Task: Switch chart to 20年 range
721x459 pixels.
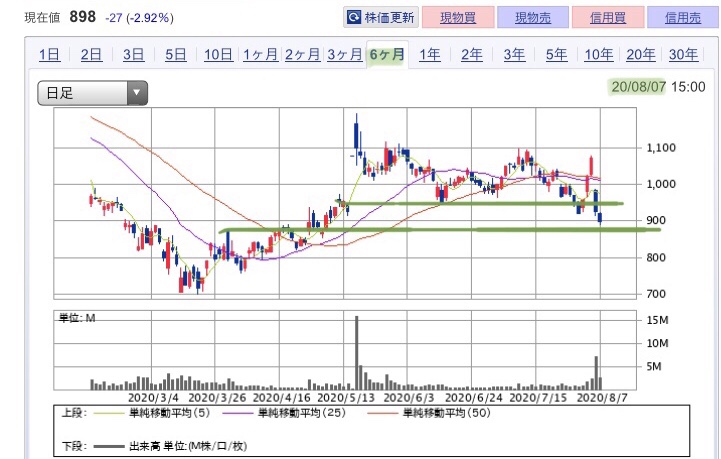Action: 641,55
